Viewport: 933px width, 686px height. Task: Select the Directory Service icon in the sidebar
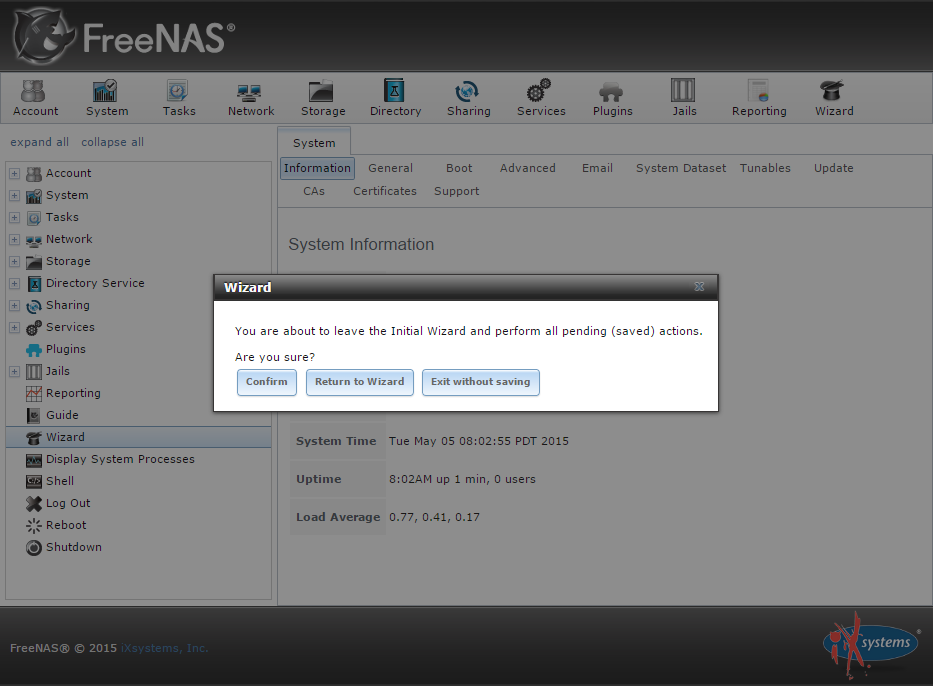point(34,284)
